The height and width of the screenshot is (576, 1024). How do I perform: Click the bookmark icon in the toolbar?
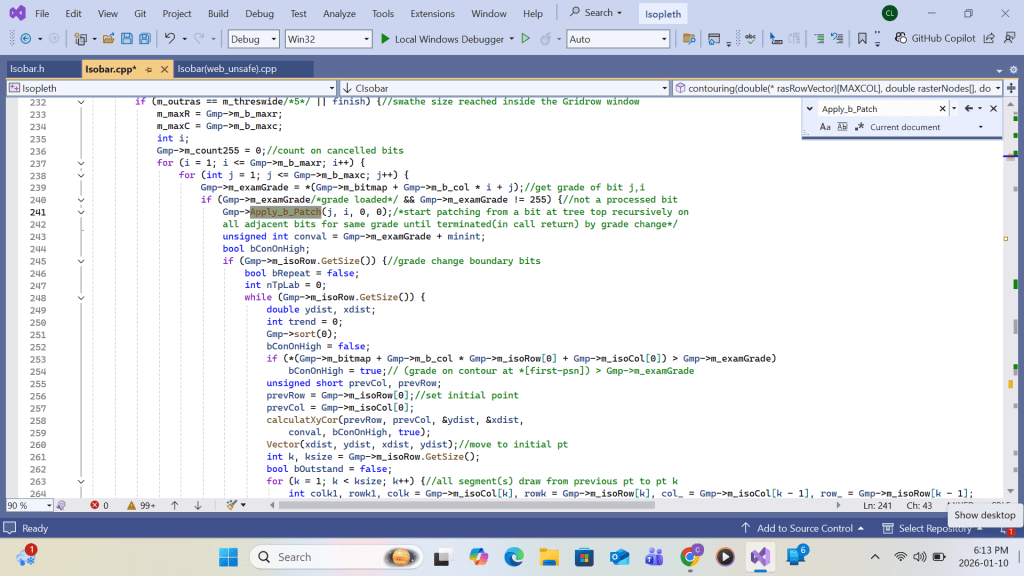862,39
